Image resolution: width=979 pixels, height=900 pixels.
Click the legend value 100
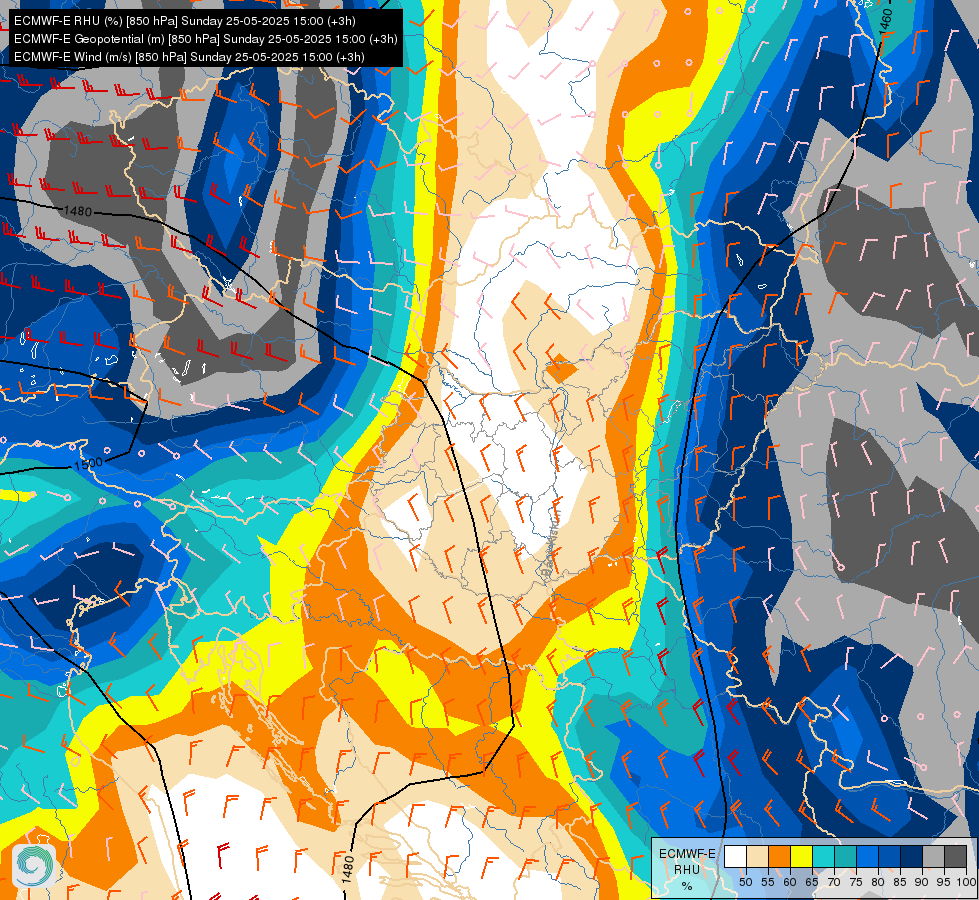(x=967, y=882)
